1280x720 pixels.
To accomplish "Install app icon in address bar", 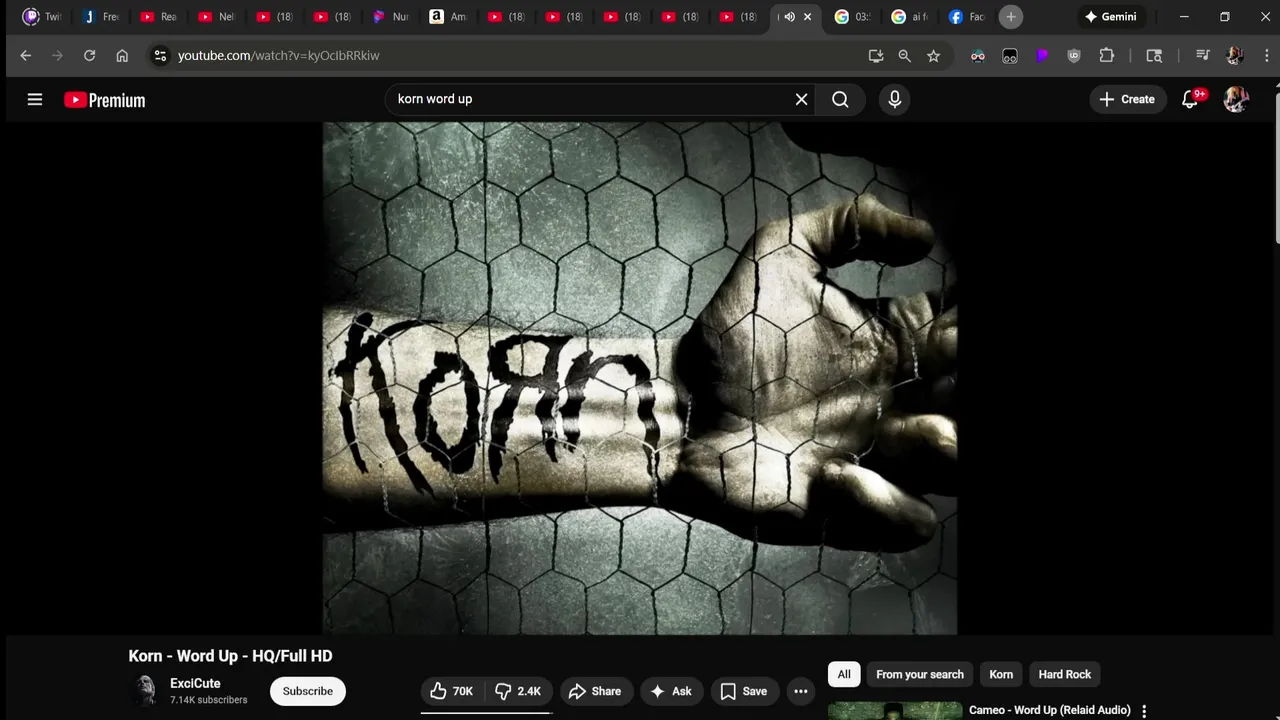I will pyautogui.click(x=876, y=56).
